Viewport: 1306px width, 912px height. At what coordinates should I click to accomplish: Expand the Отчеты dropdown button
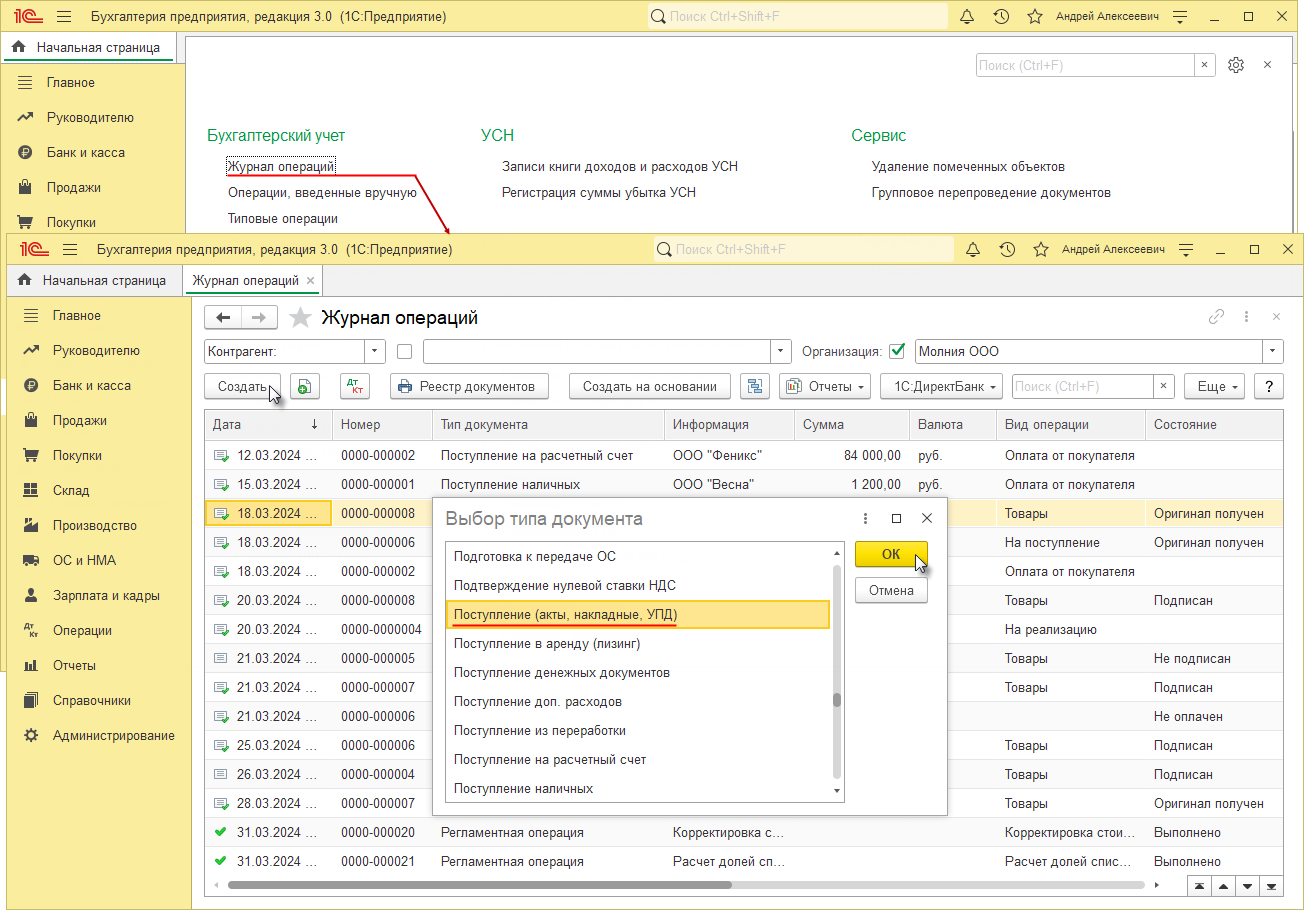[825, 387]
